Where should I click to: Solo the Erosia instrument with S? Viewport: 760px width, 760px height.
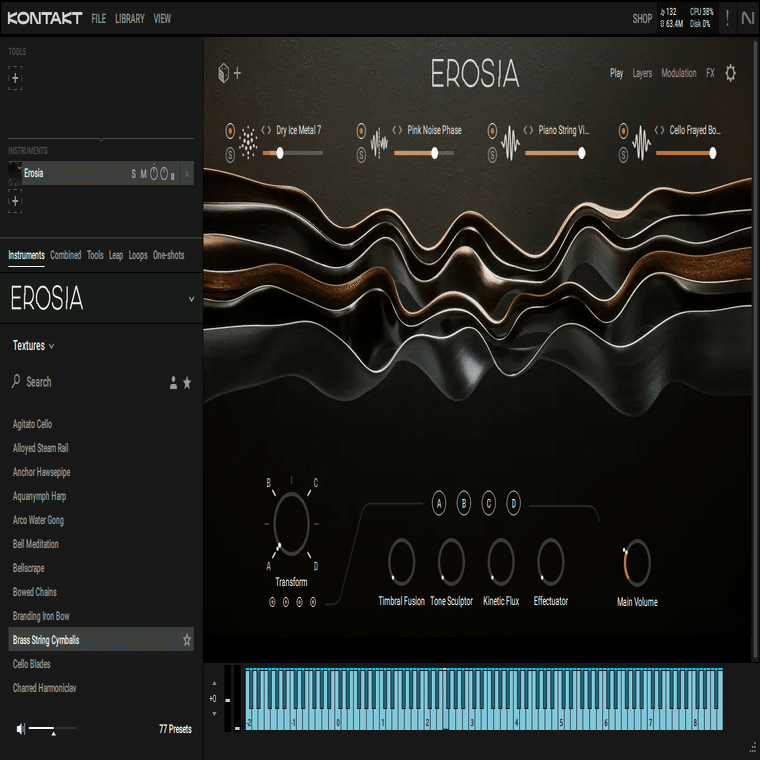click(134, 174)
